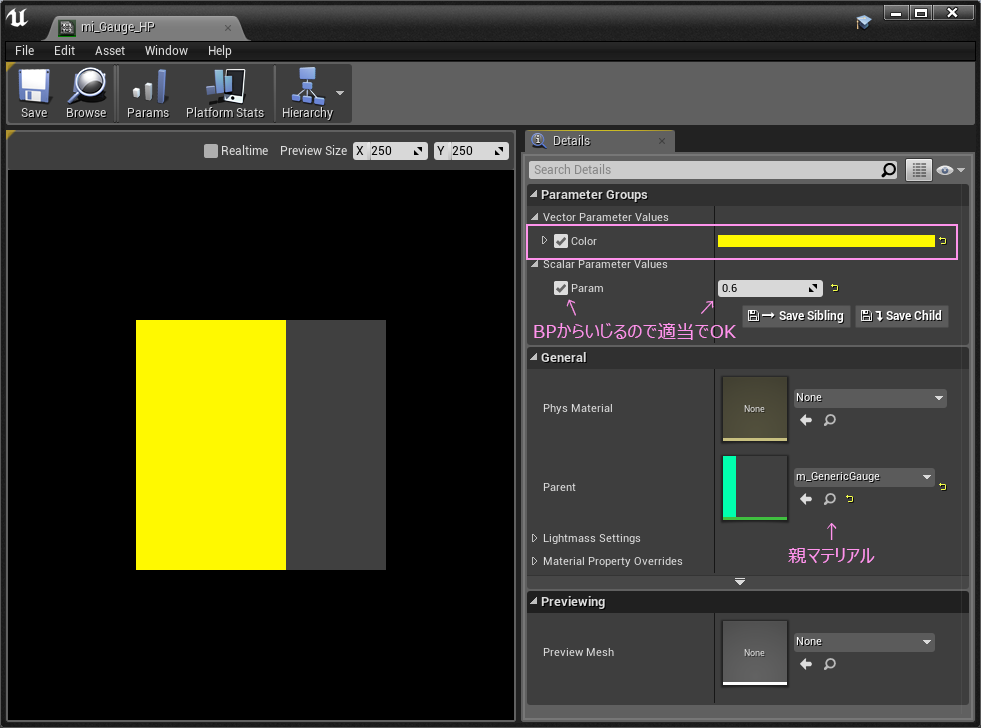Browse to Phys Material asset in browser
The width and height of the screenshot is (981, 728).
click(830, 420)
